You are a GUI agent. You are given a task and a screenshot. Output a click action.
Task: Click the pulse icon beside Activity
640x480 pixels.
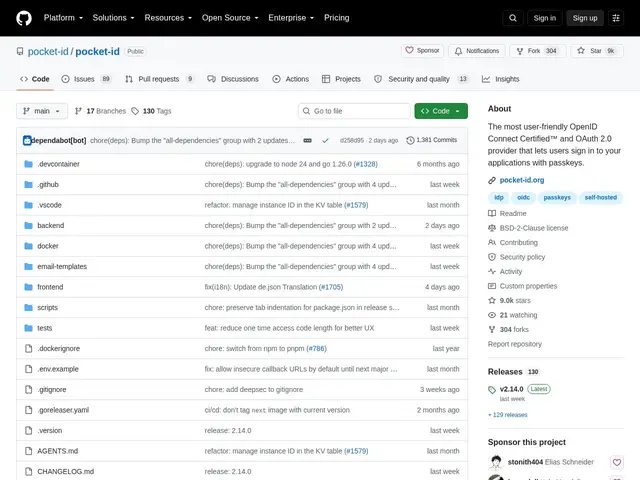click(492, 271)
